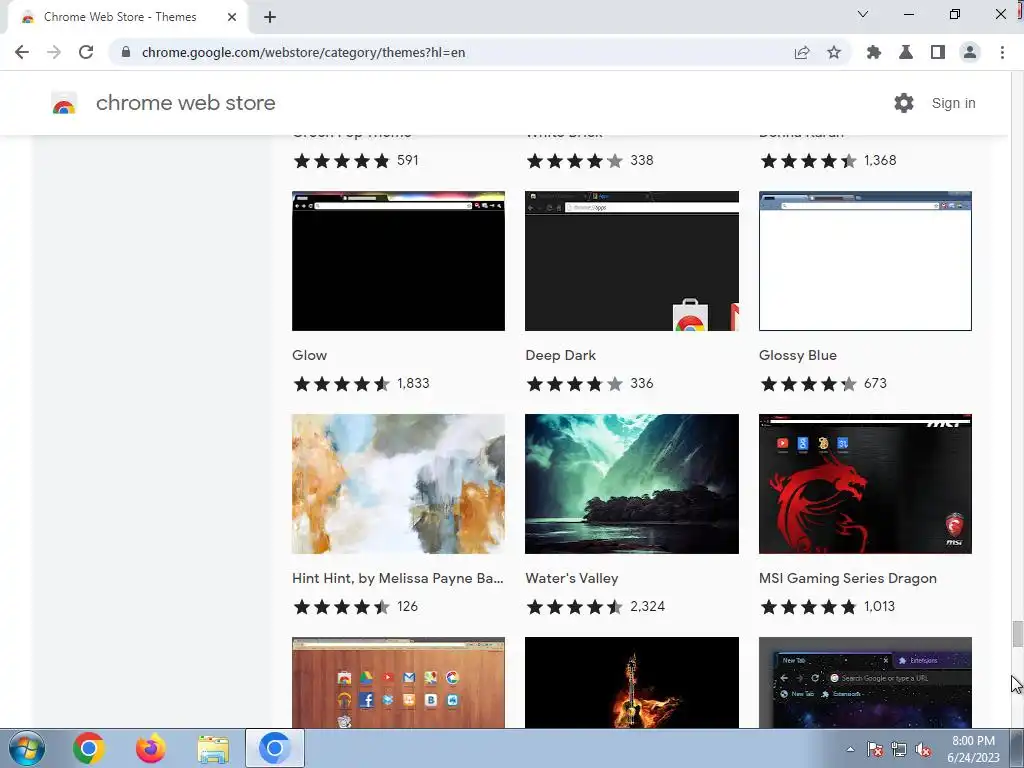Screen dimensions: 1024x768
Task: Reload the Chrome Web Store page
Action: pos(86,52)
